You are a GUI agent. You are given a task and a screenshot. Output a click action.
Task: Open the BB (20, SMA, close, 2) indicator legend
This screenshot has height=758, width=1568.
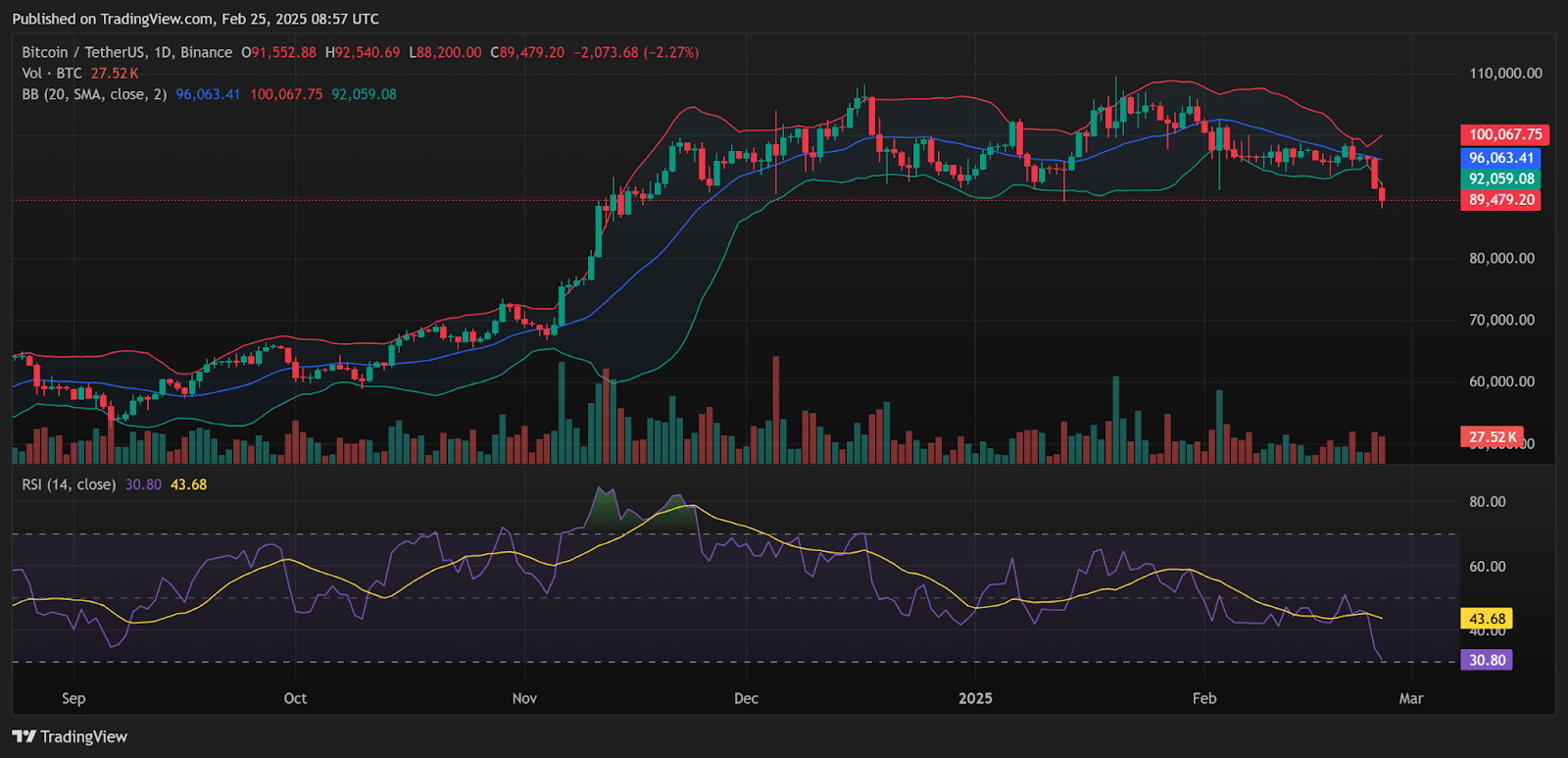click(x=95, y=94)
